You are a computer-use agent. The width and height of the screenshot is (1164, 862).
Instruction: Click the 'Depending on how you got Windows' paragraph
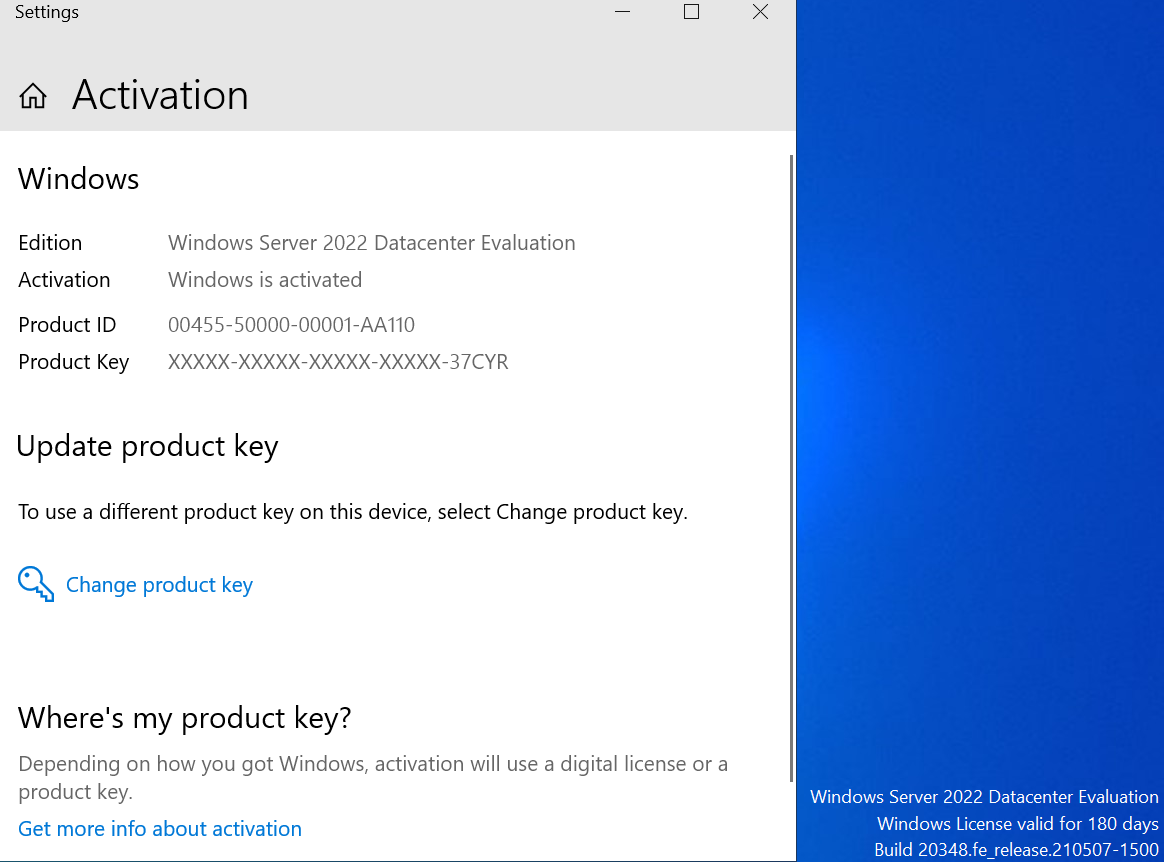pos(373,777)
